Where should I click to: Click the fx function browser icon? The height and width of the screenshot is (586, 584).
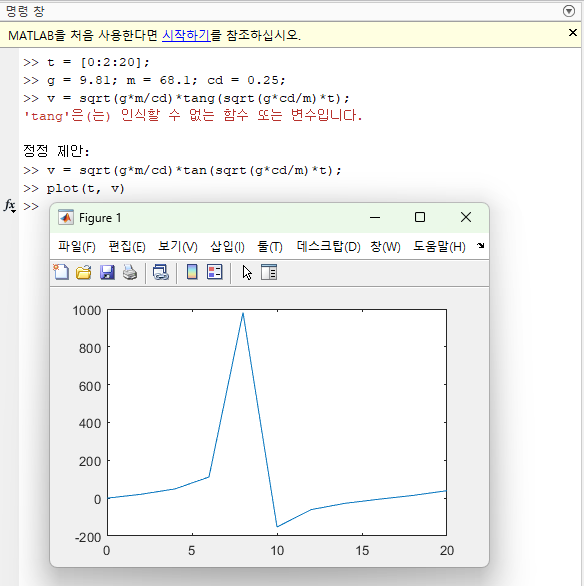point(10,205)
